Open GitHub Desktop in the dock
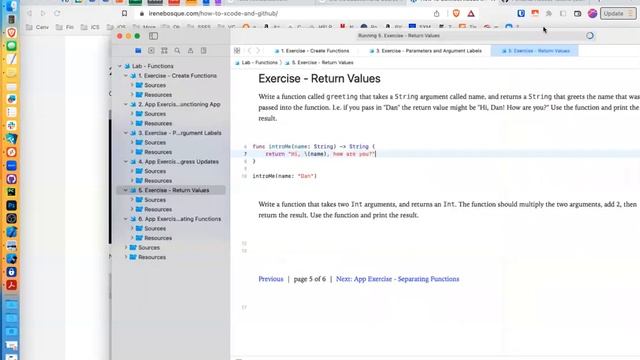 click(x=11, y=179)
